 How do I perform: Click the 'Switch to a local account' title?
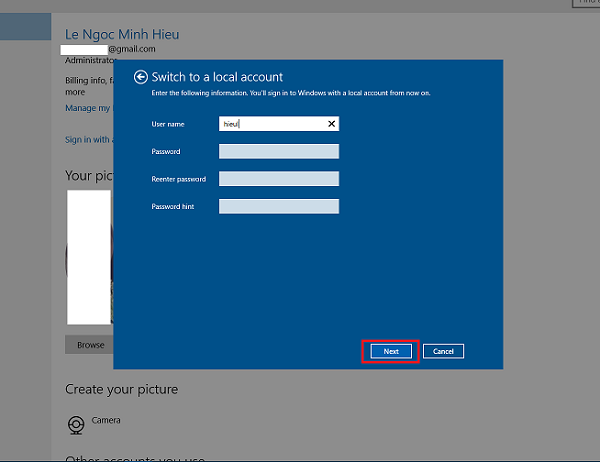pos(217,77)
